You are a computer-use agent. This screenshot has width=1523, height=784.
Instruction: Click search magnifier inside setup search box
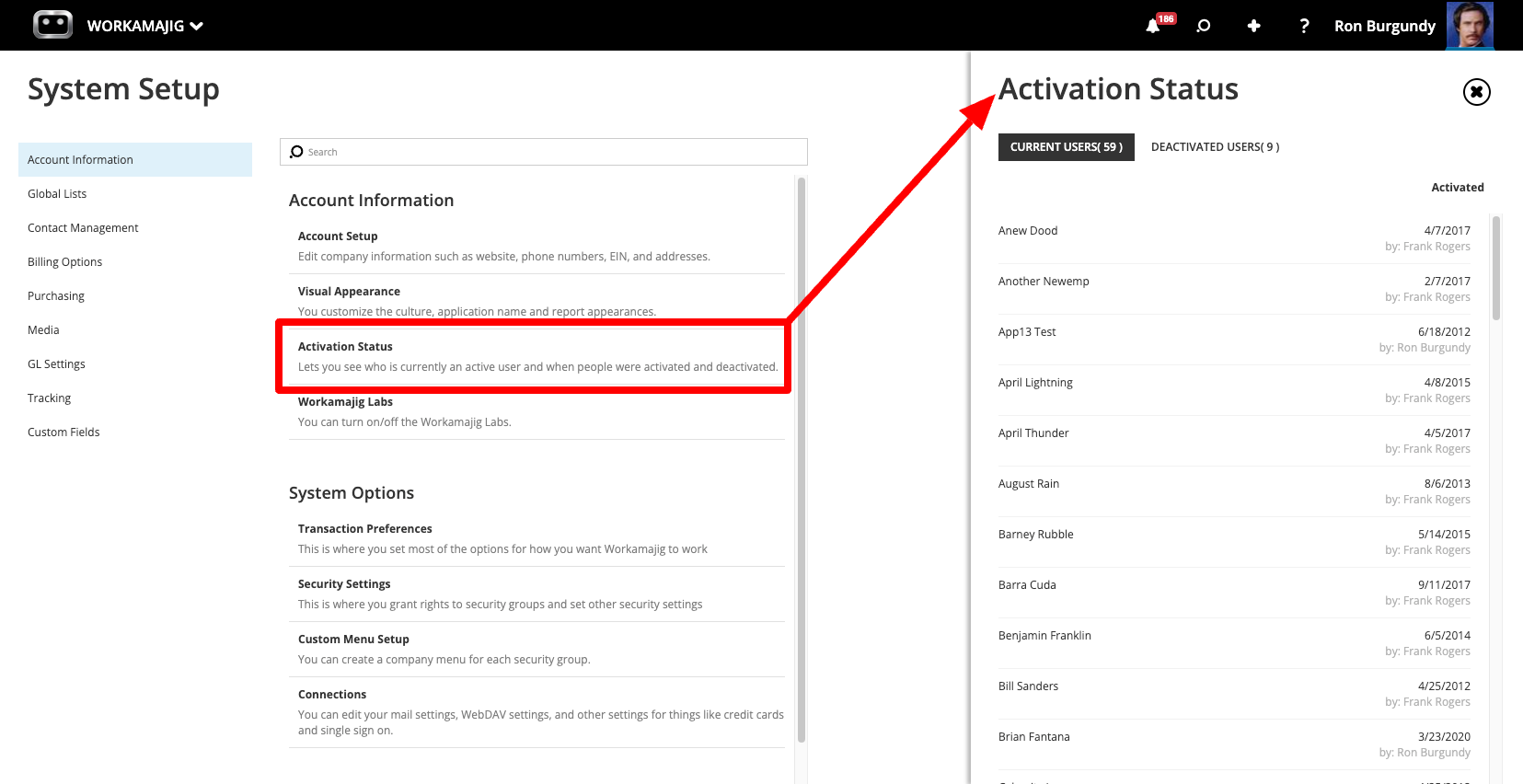click(296, 152)
